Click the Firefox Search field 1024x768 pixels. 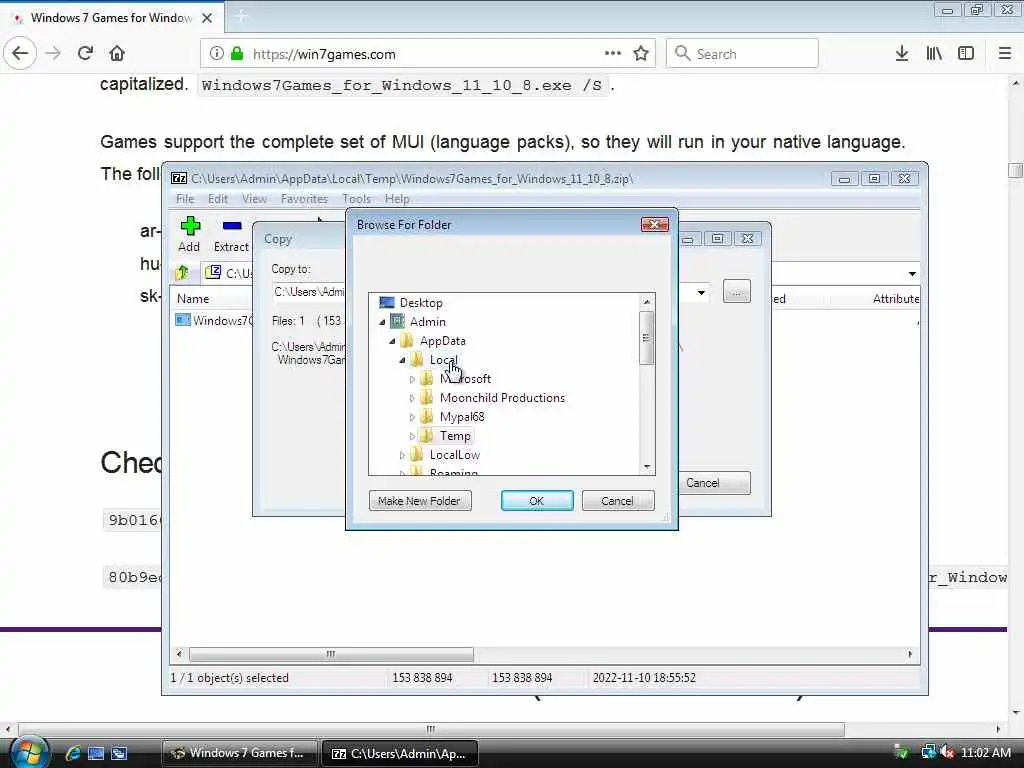[742, 54]
